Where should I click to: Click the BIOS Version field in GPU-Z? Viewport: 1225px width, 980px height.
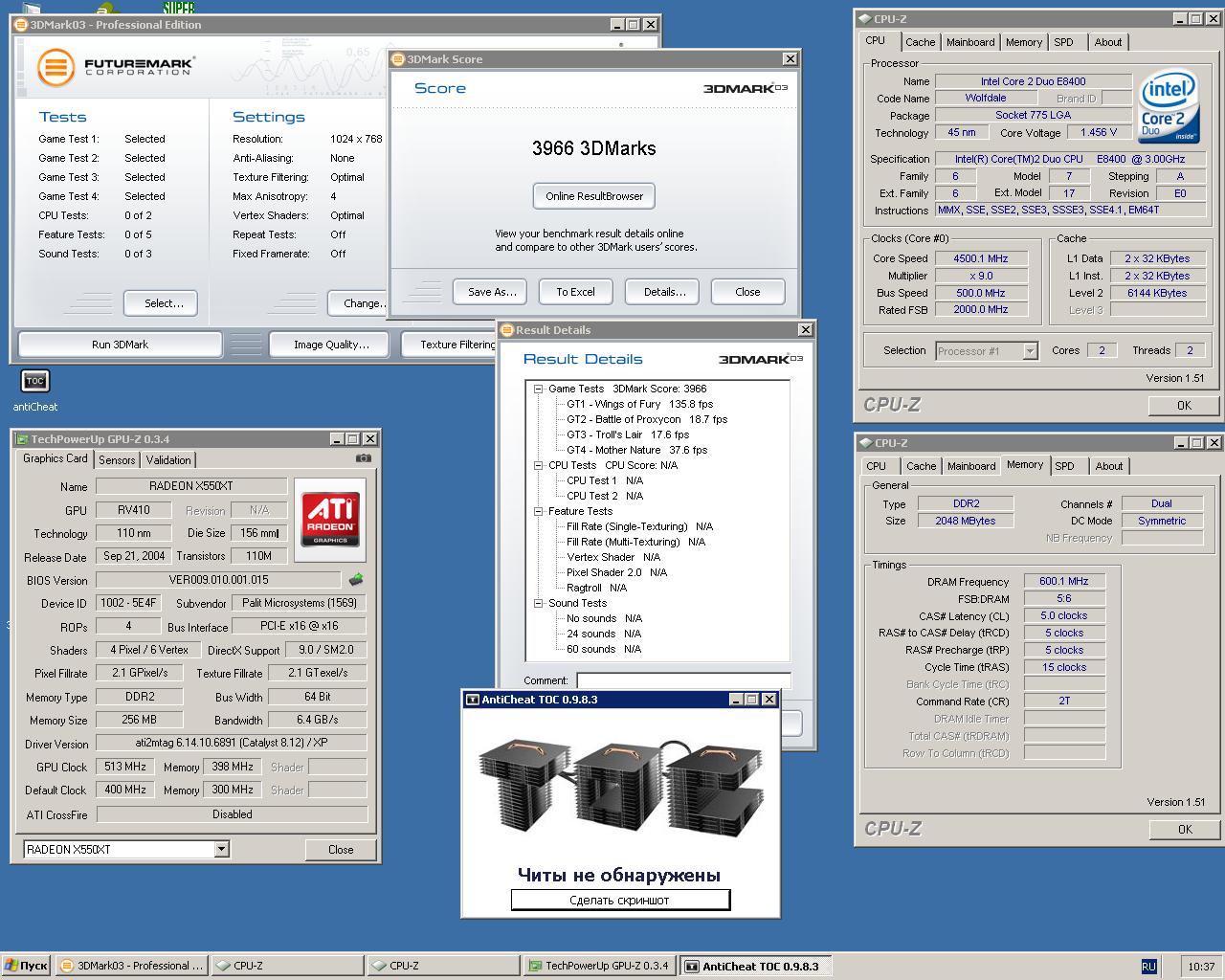[x=218, y=580]
